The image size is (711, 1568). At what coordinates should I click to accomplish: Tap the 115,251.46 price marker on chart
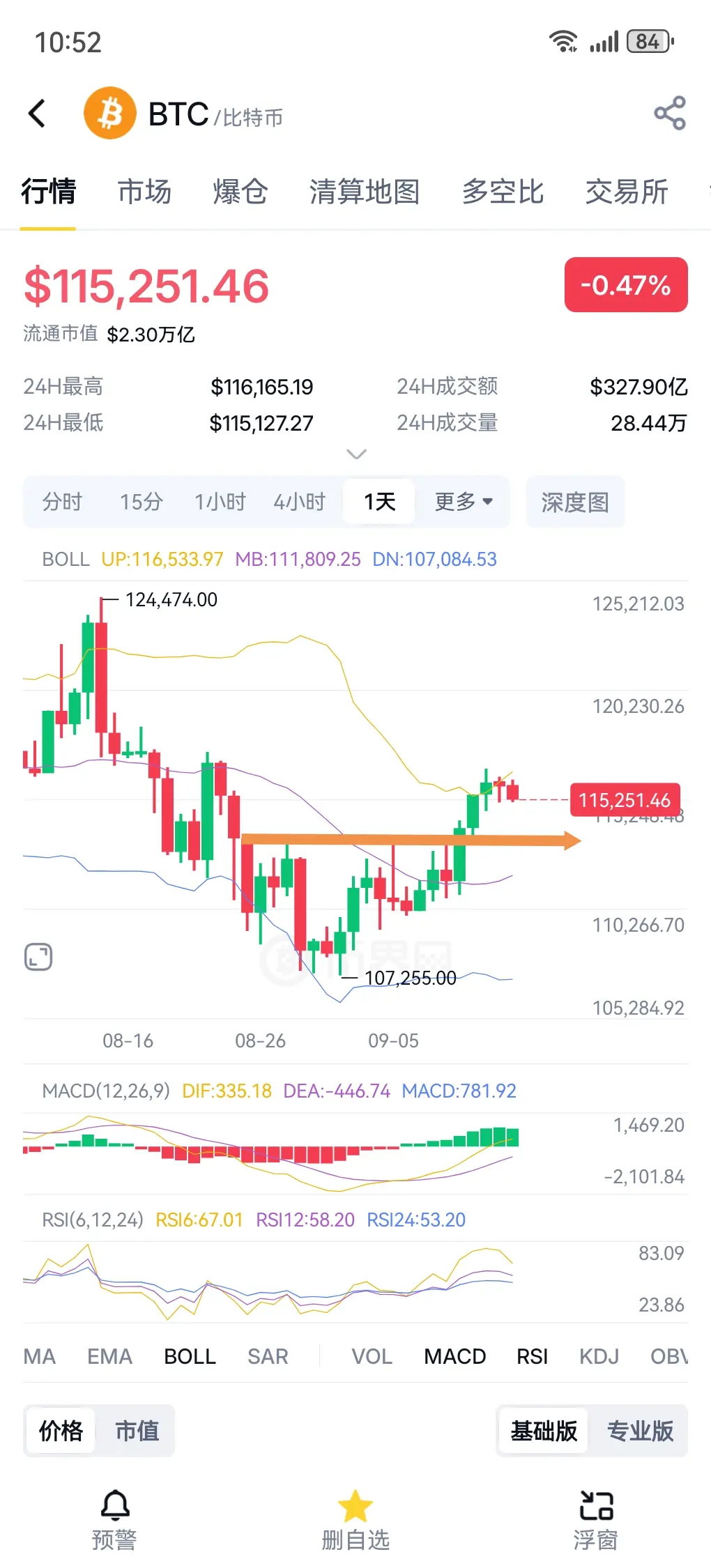625,800
